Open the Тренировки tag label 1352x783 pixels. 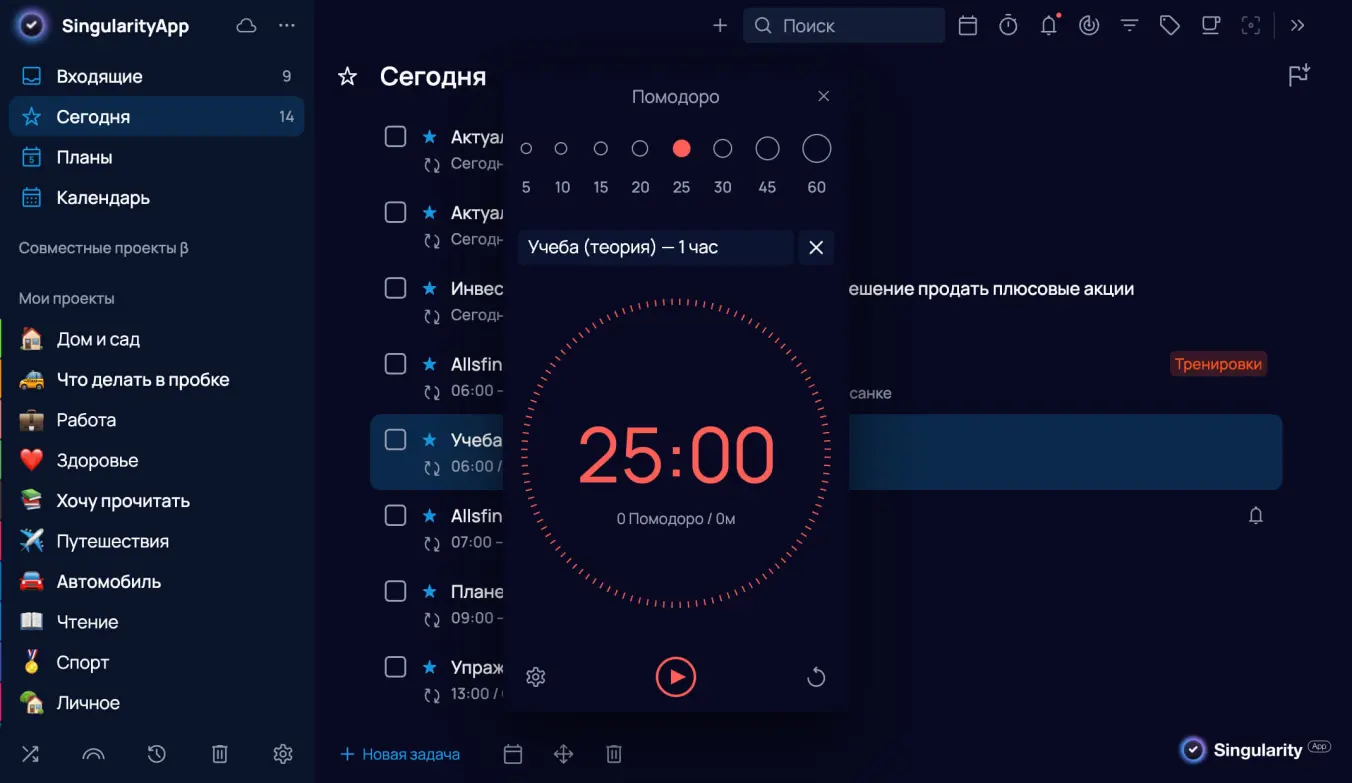[1218, 364]
